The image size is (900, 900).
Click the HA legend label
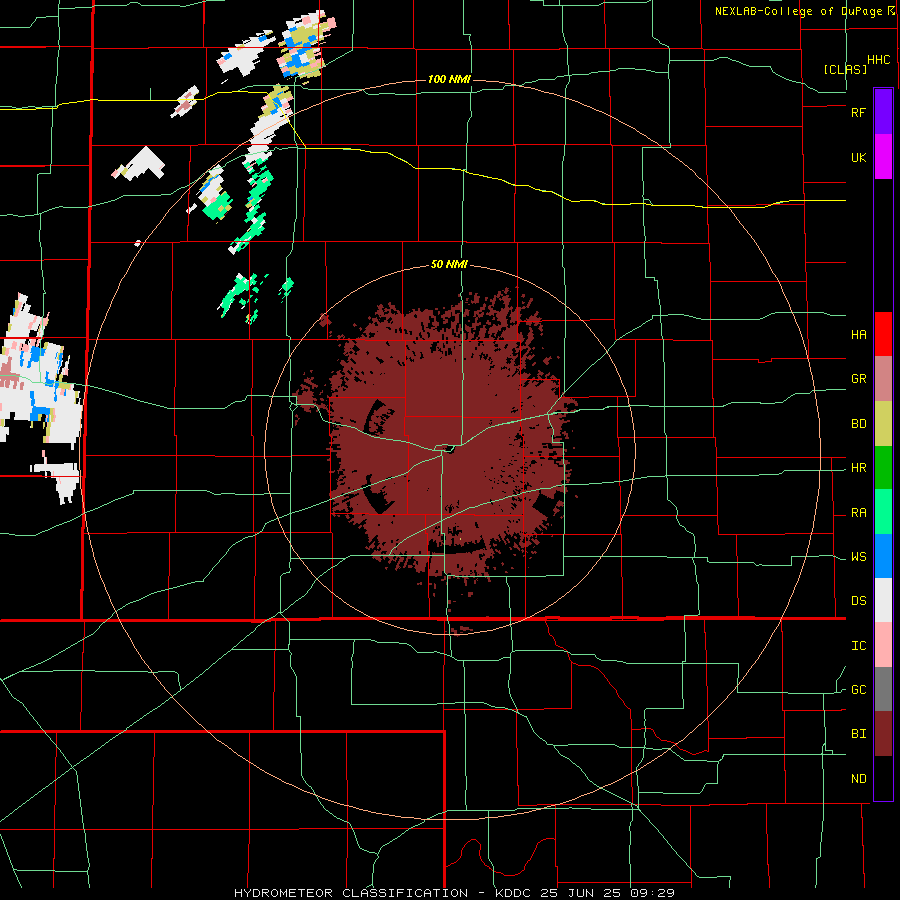[858, 335]
